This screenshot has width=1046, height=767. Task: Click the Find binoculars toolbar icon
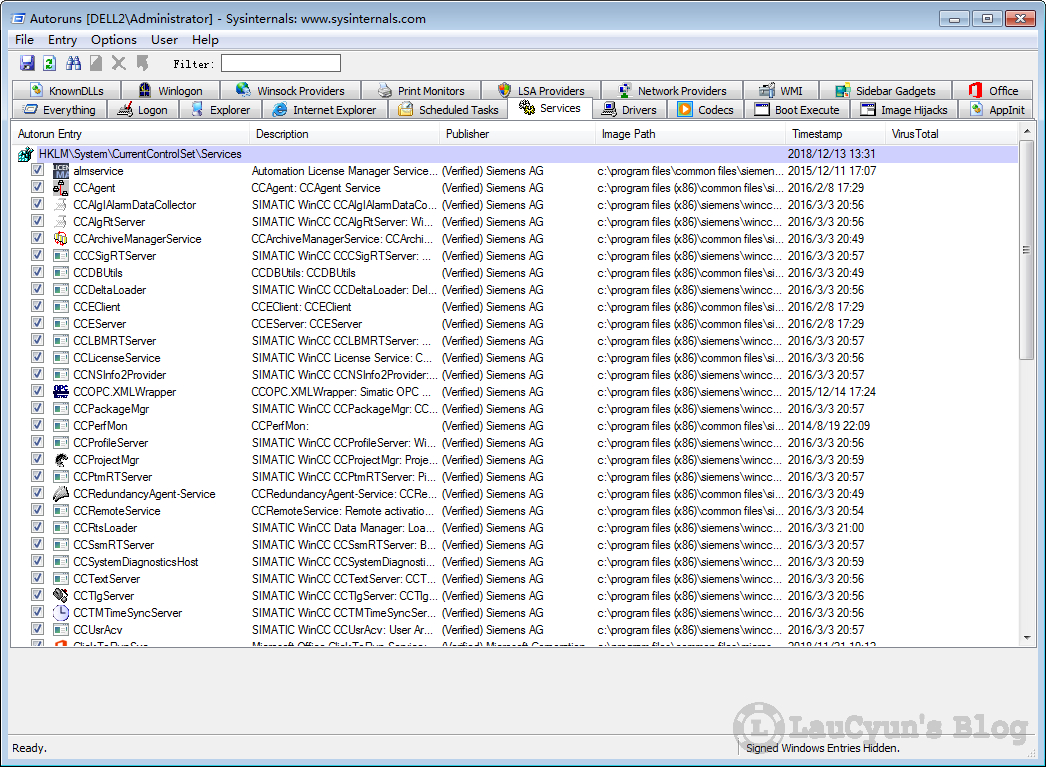tap(73, 63)
